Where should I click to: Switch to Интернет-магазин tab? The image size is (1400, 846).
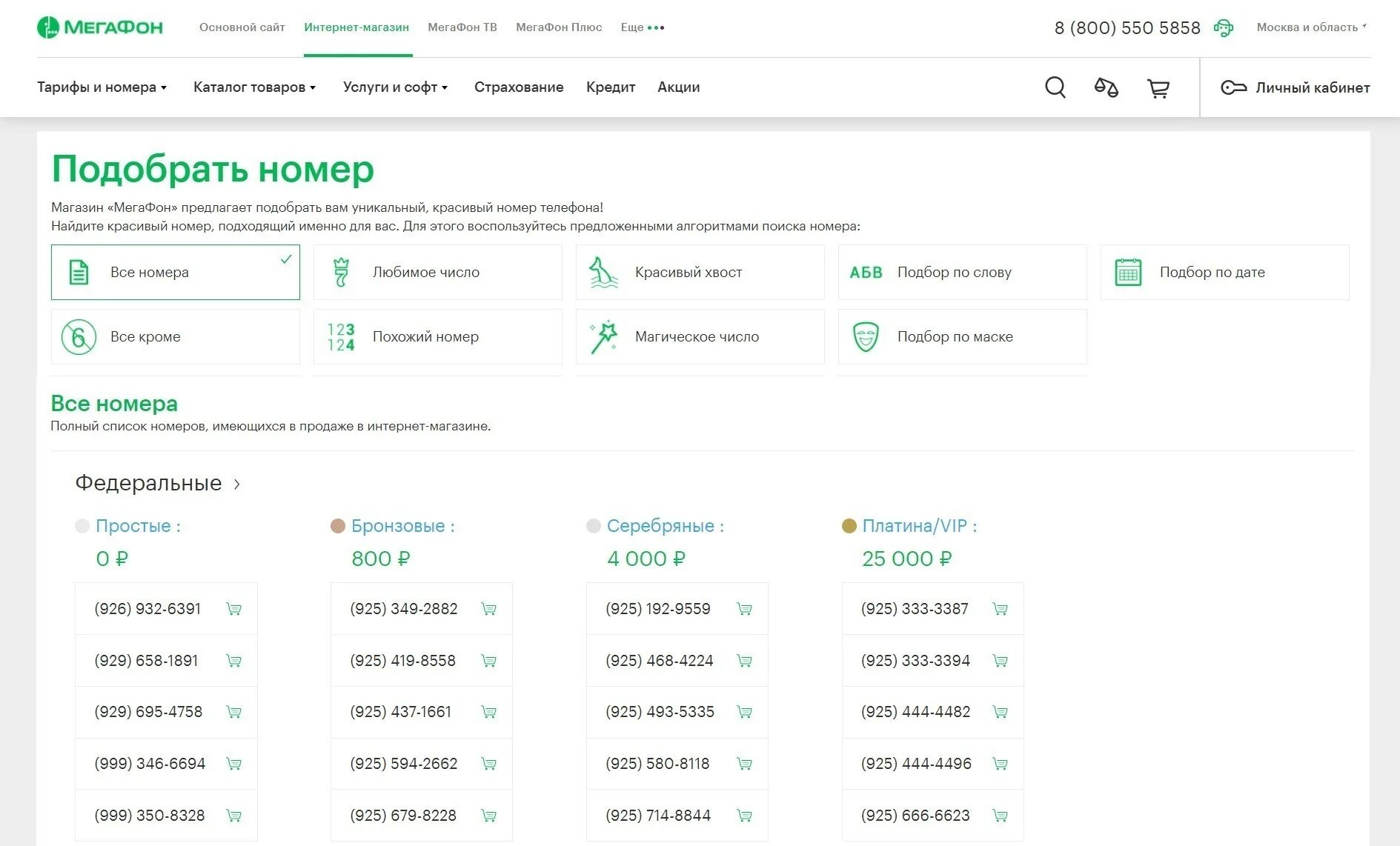pos(356,27)
